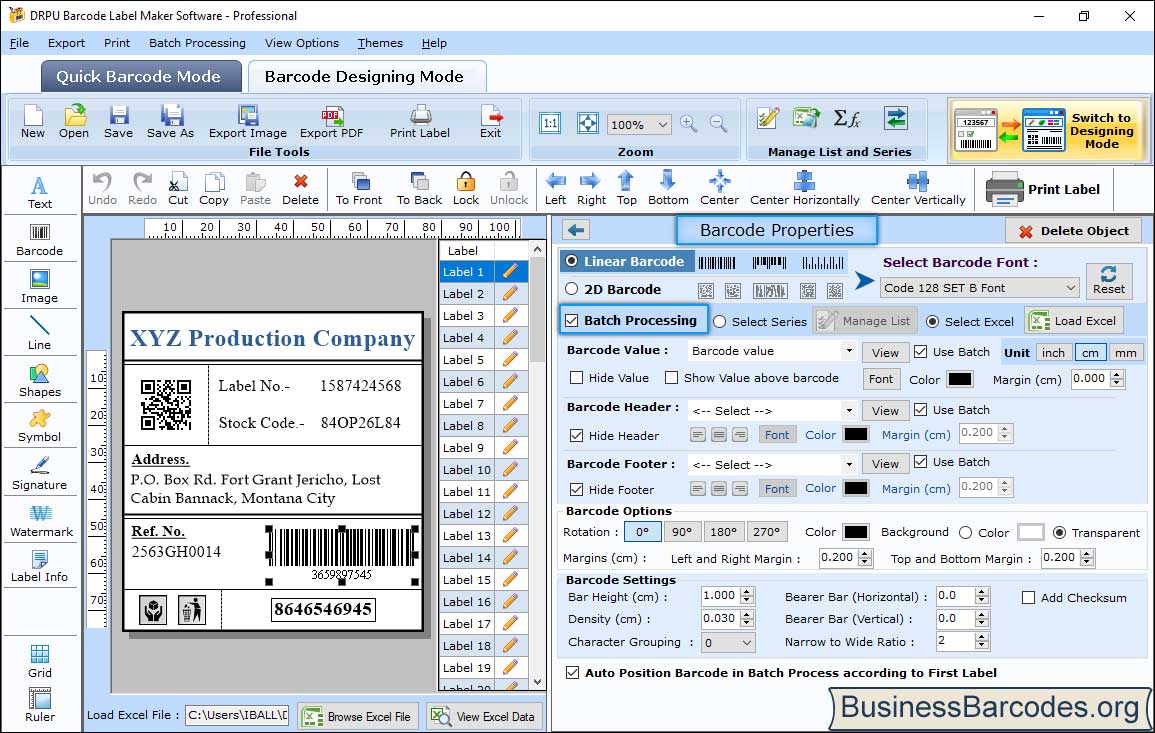Open the Batch Processing menu
This screenshot has width=1155, height=733.
(x=197, y=43)
